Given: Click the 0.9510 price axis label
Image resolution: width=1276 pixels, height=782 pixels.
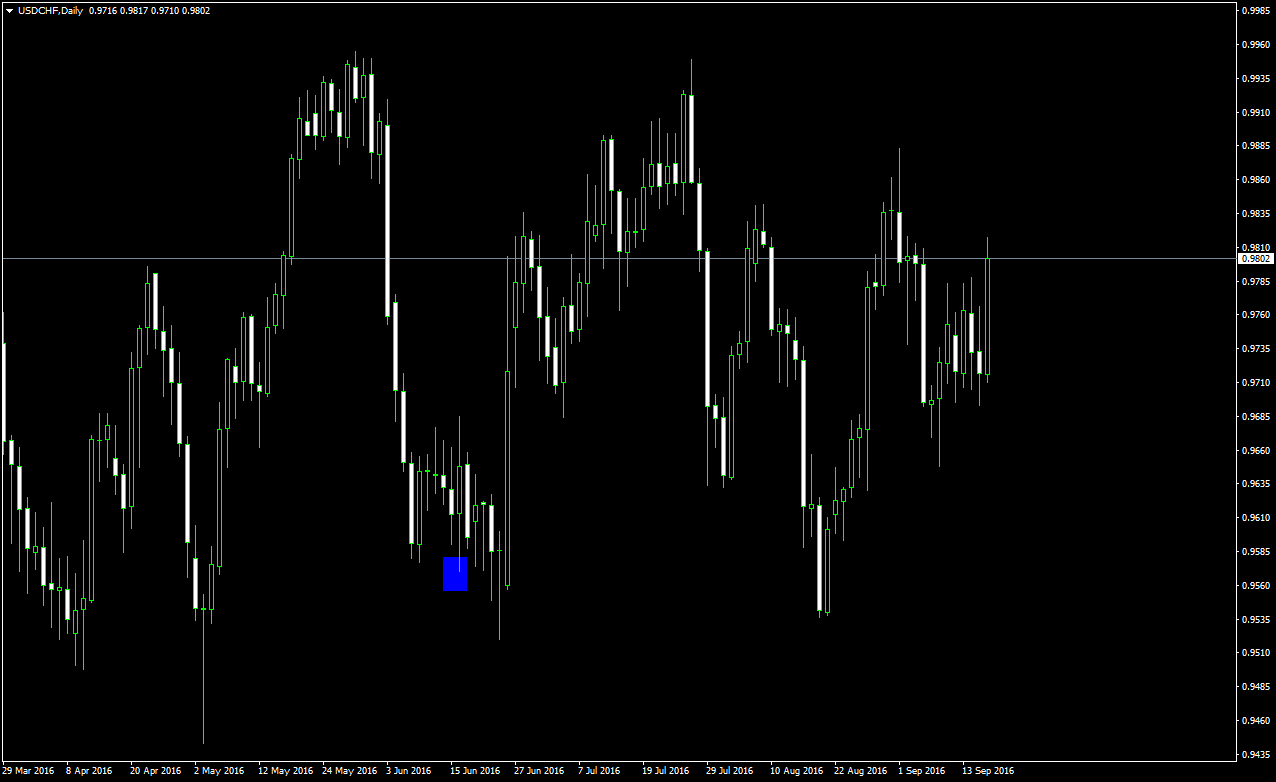Looking at the screenshot, I should coord(1256,653).
